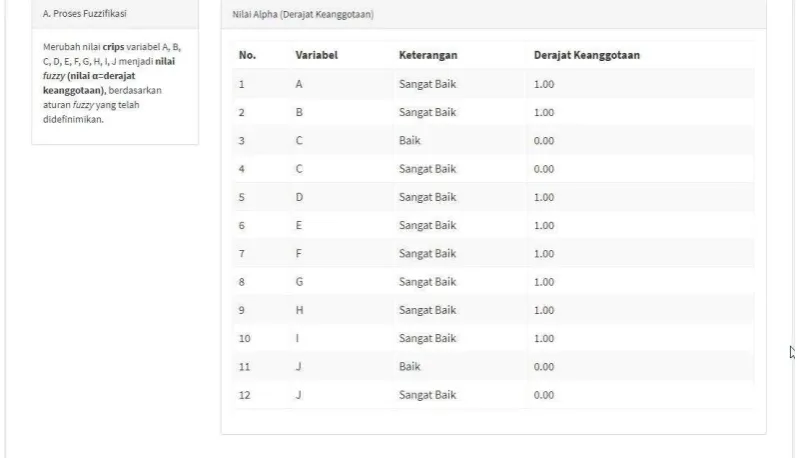
Task: Select row 5 with variable D
Action: pyautogui.click(x=493, y=197)
